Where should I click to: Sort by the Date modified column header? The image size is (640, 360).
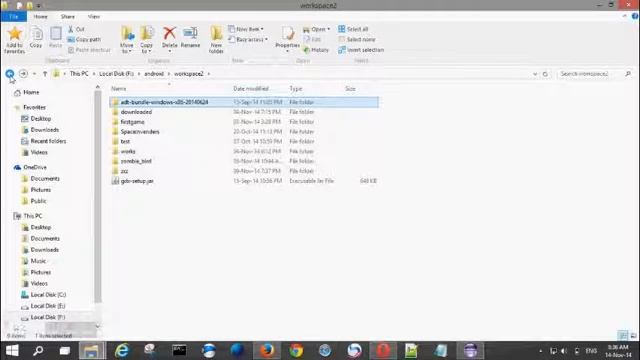[x=251, y=89]
